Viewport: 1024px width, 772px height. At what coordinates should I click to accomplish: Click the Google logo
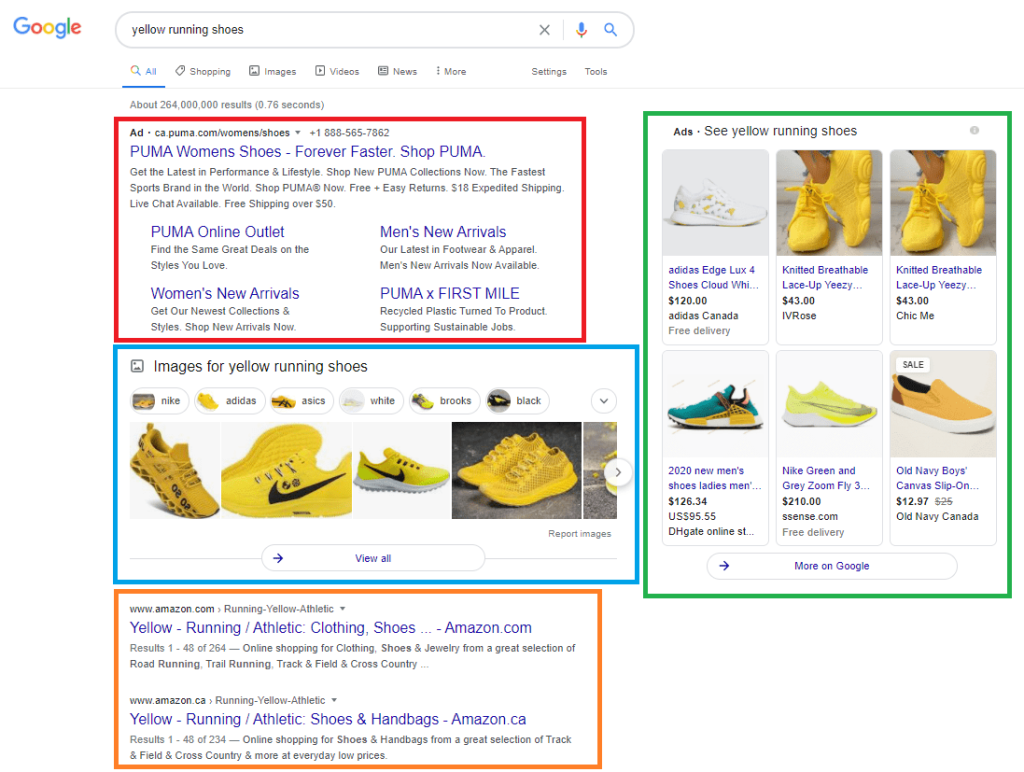pyautogui.click(x=46, y=28)
